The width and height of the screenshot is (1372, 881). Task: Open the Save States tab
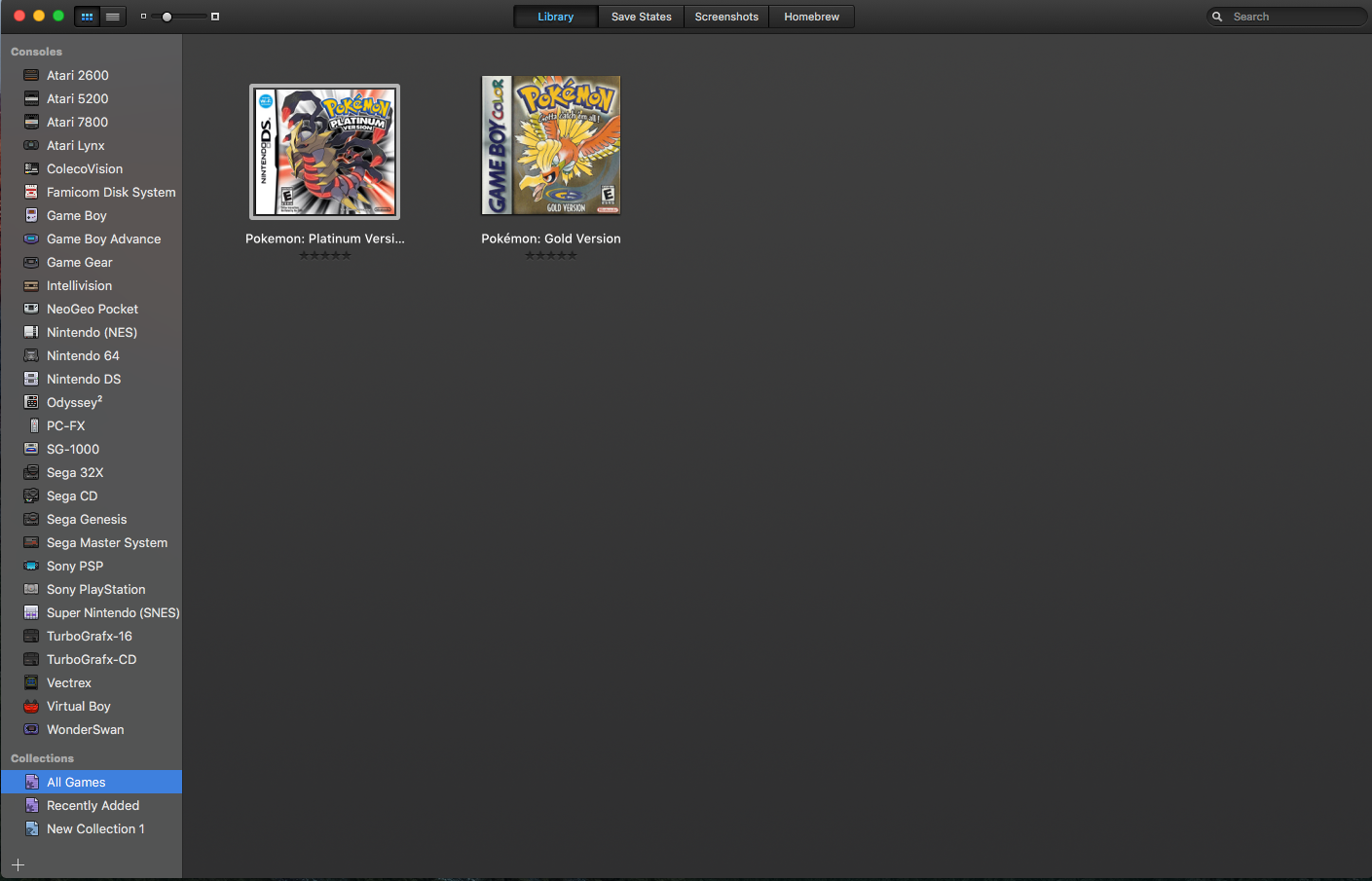coord(640,16)
